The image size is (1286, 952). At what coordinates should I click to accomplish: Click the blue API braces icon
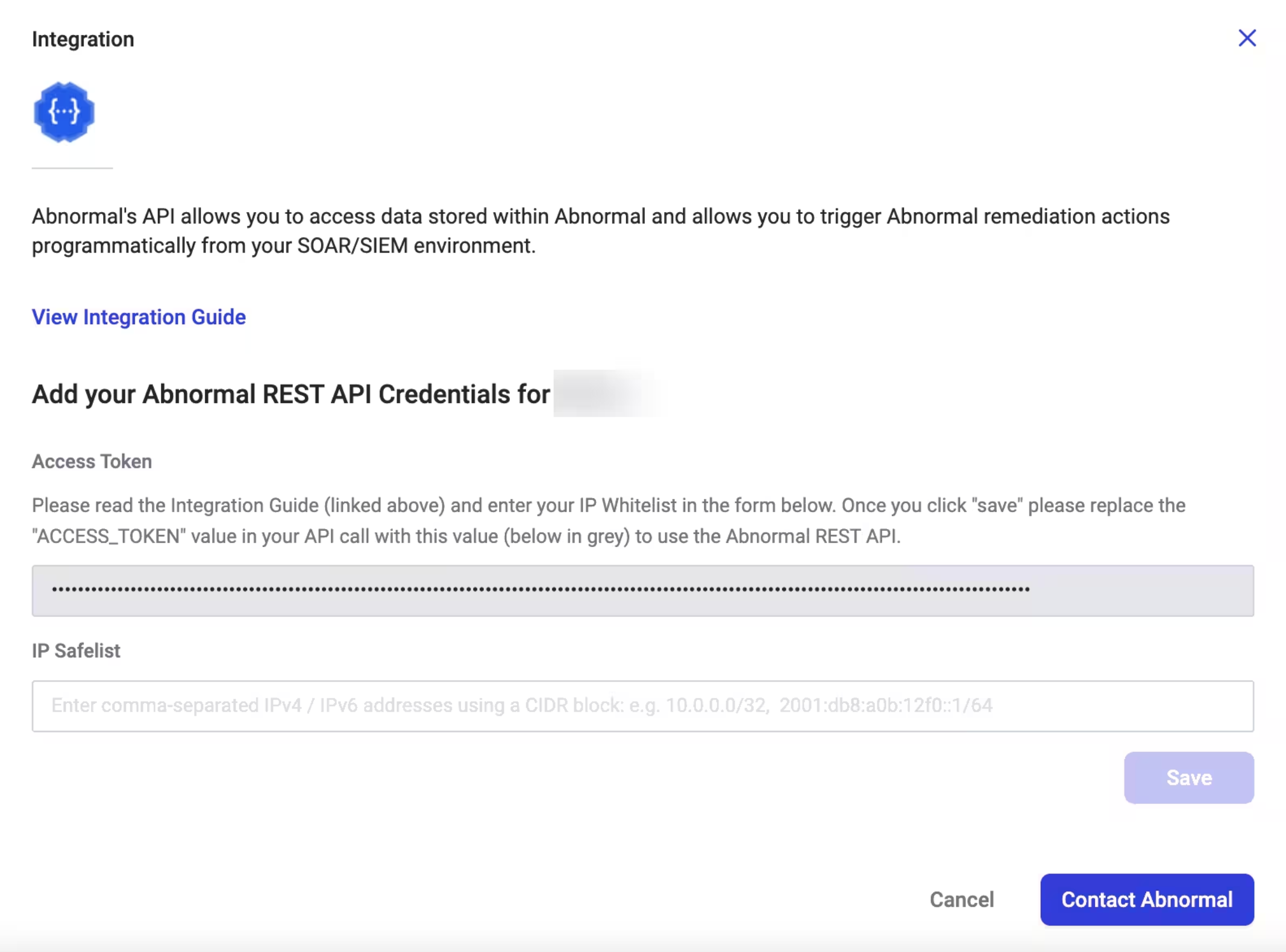pos(64,112)
